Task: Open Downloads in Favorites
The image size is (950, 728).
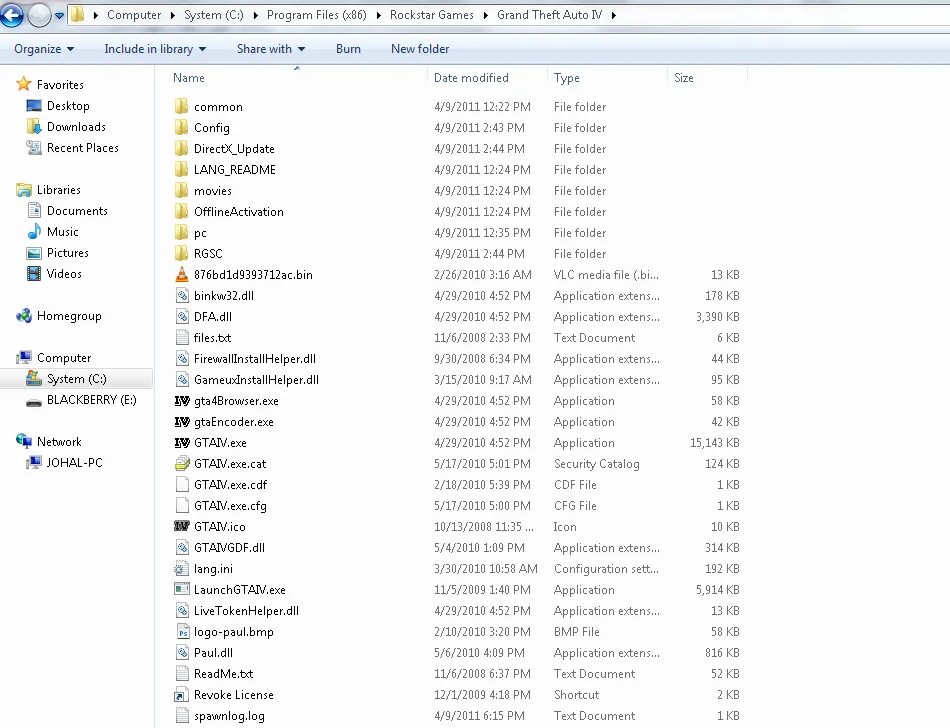Action: pyautogui.click(x=76, y=127)
